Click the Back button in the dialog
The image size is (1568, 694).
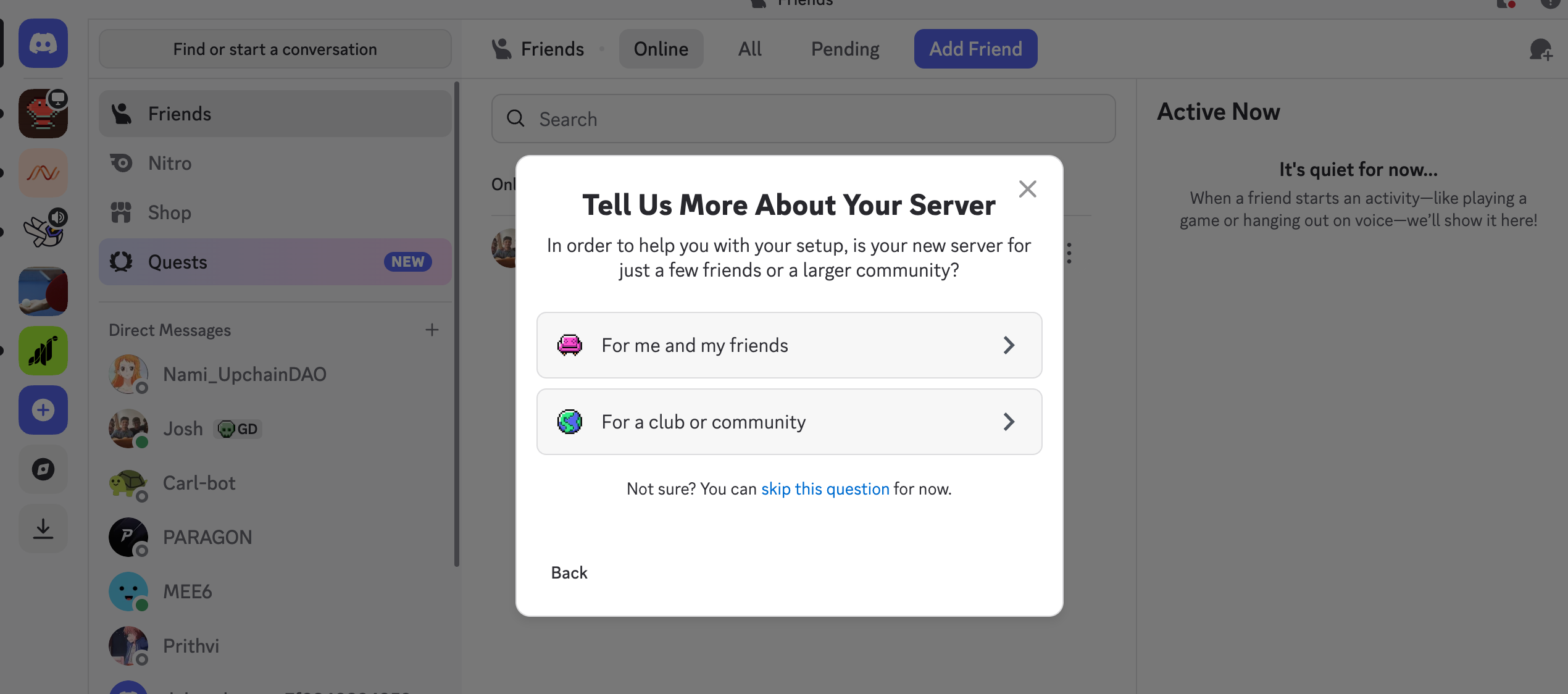(x=569, y=572)
